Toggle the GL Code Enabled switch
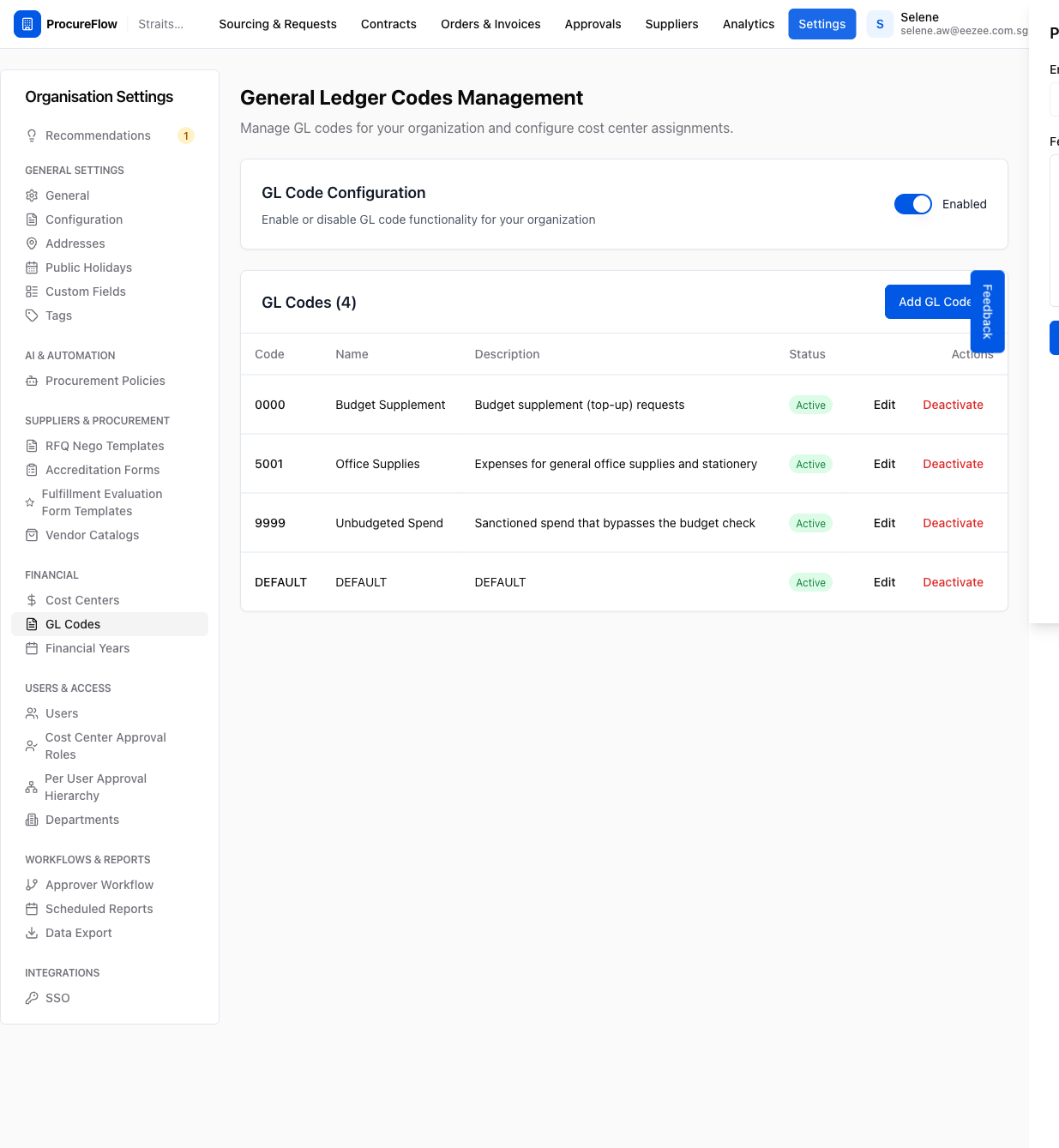The image size is (1059, 1148). click(x=912, y=204)
